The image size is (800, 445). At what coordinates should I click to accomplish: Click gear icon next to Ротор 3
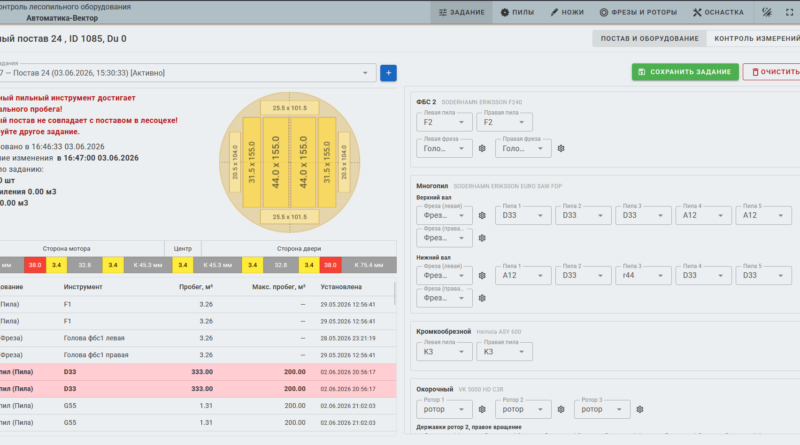[x=640, y=409]
